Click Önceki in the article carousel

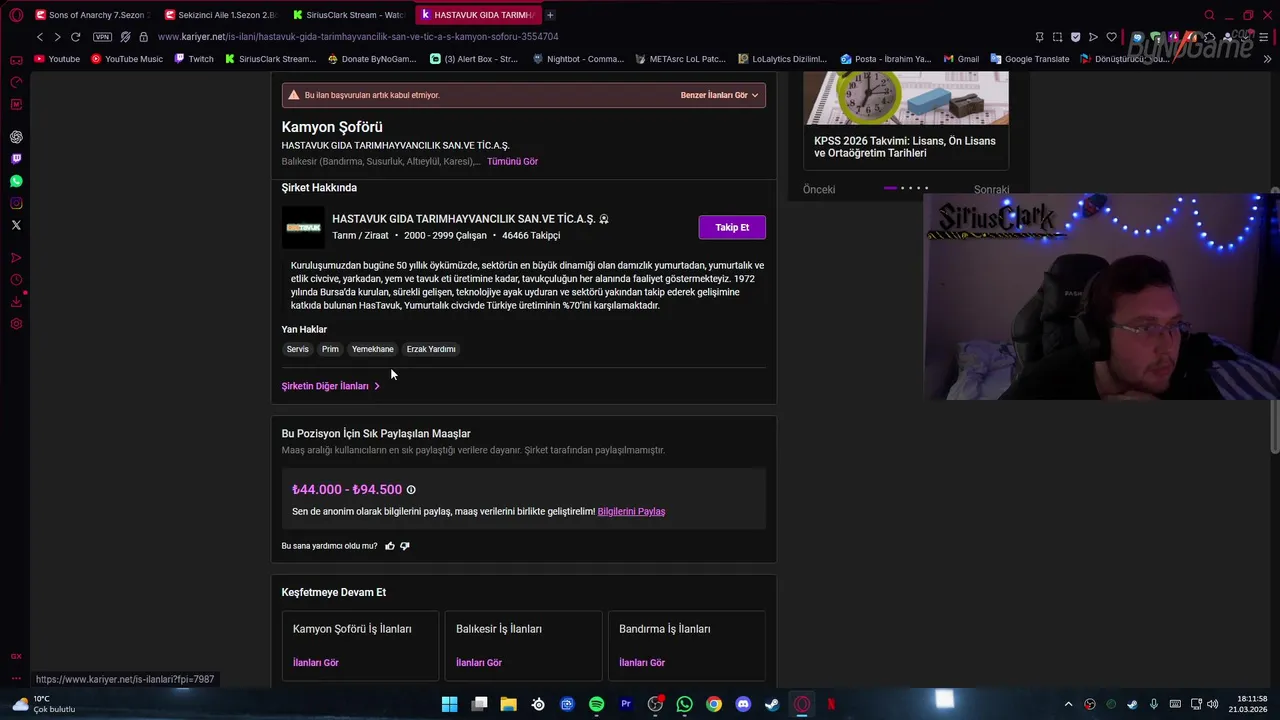pyautogui.click(x=819, y=189)
